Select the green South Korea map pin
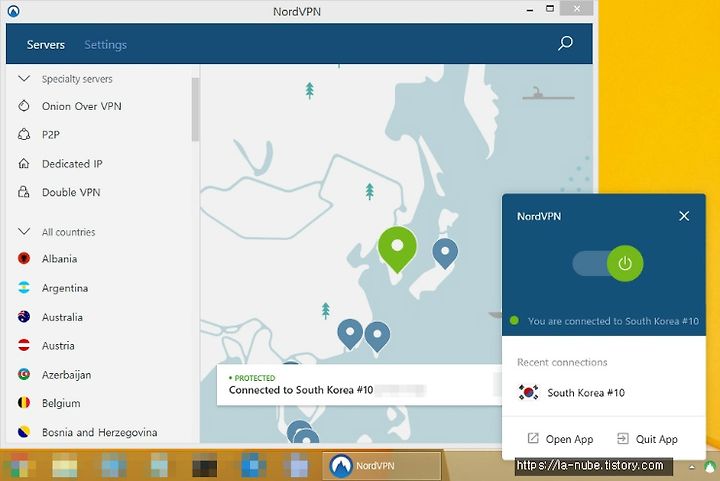This screenshot has height=481, width=720. [397, 248]
